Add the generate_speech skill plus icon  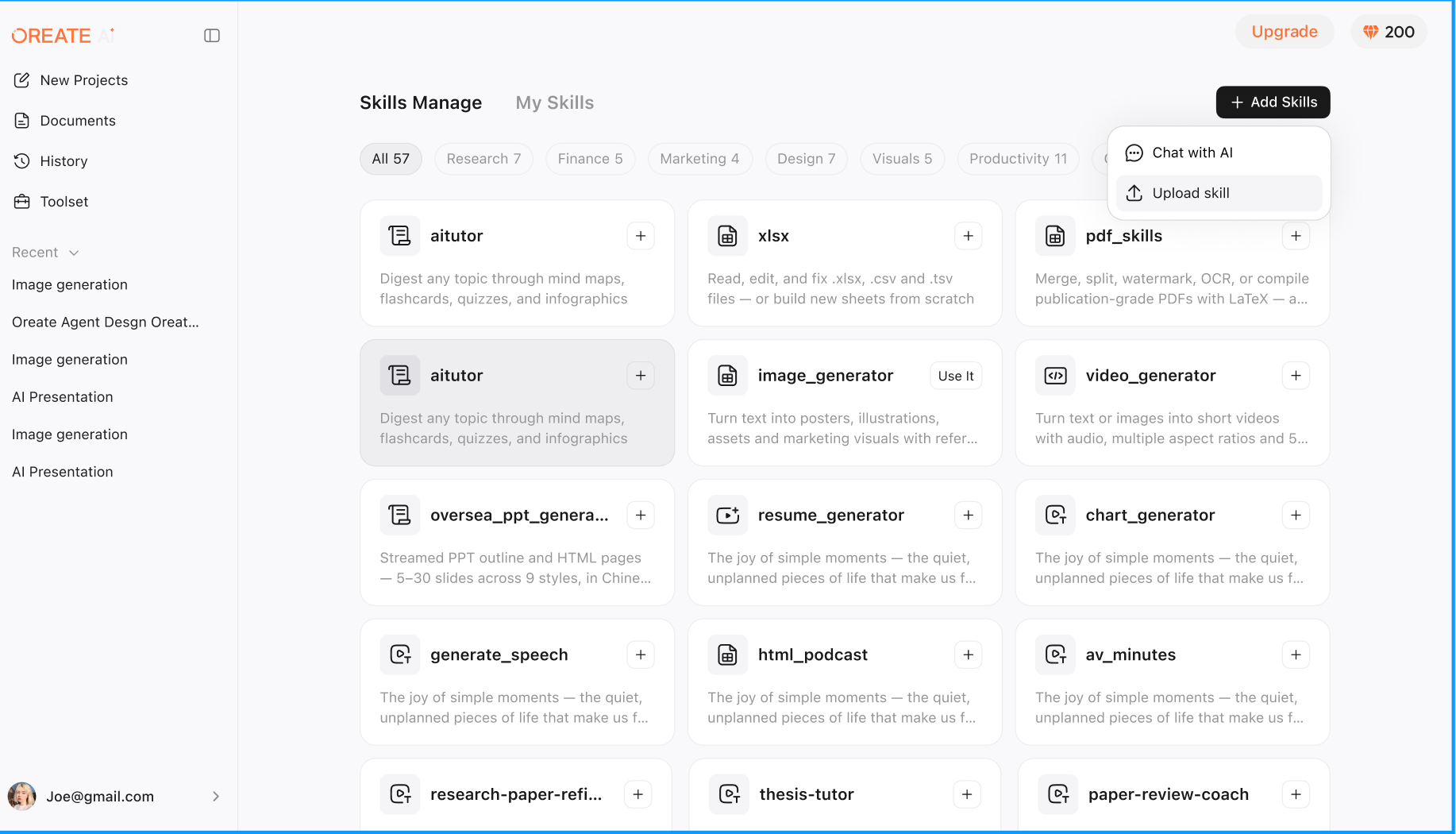(x=641, y=655)
